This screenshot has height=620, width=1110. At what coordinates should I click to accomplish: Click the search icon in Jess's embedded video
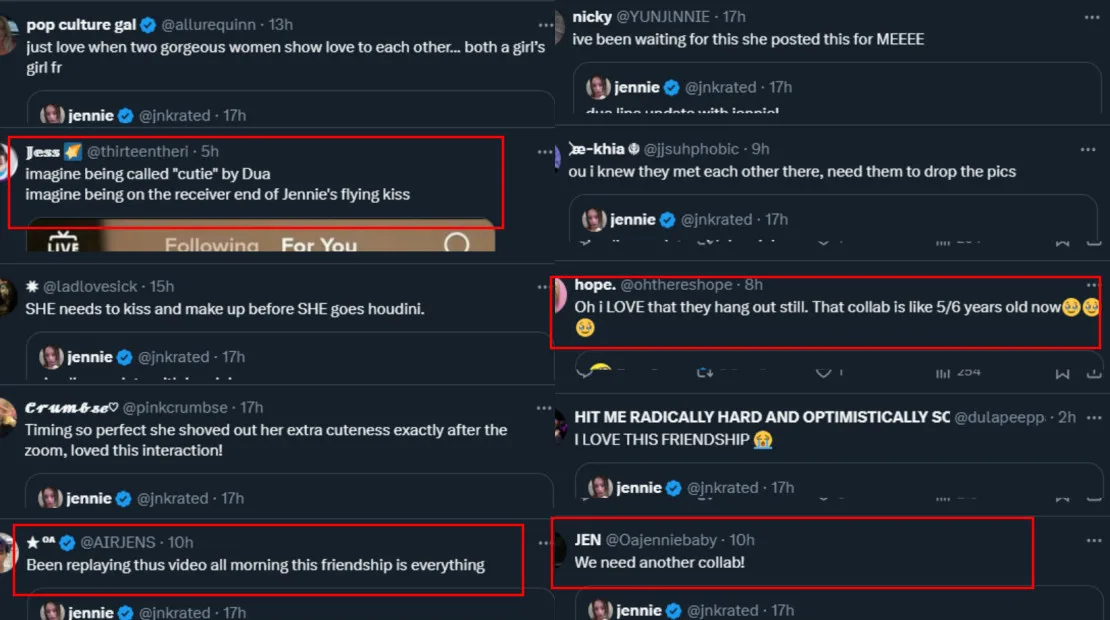point(456,243)
